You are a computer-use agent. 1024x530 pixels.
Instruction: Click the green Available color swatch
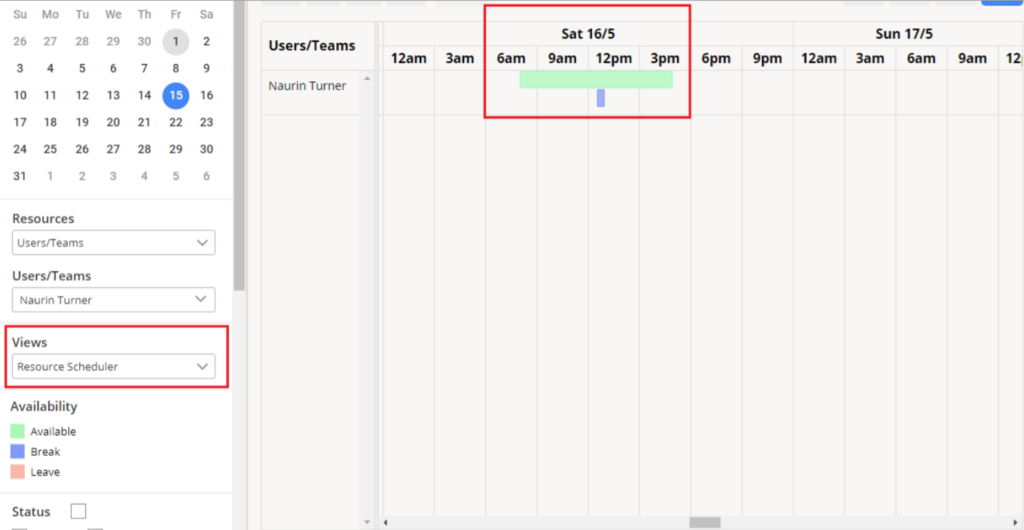pyautogui.click(x=19, y=432)
